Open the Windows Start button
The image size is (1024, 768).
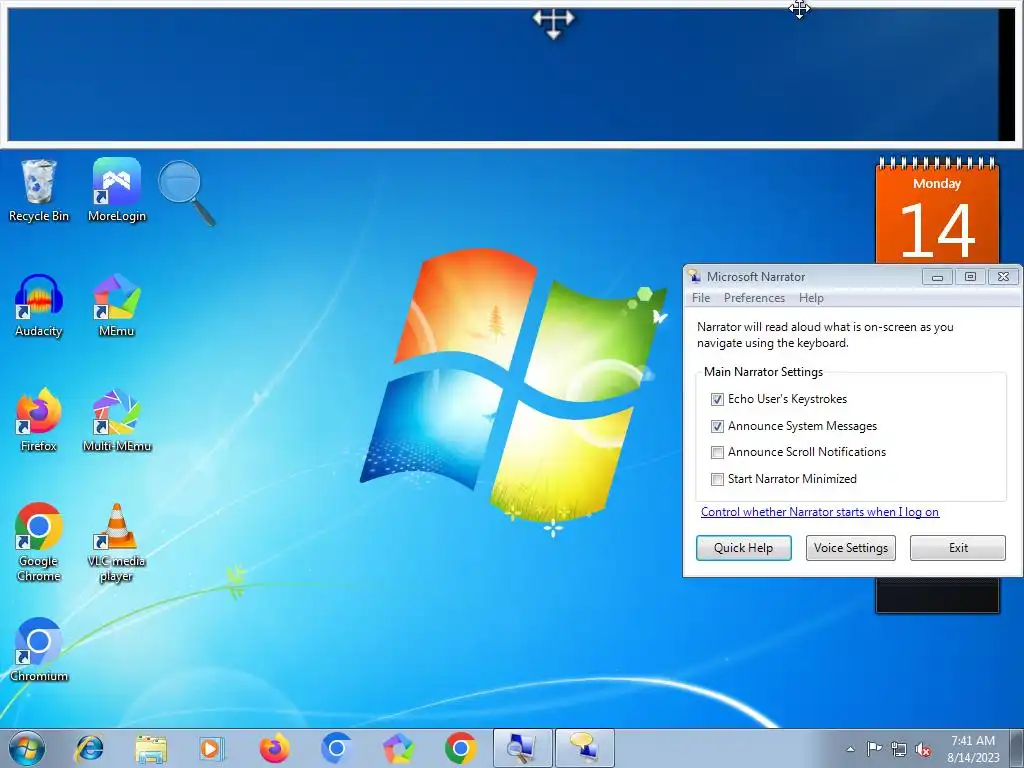tap(27, 748)
